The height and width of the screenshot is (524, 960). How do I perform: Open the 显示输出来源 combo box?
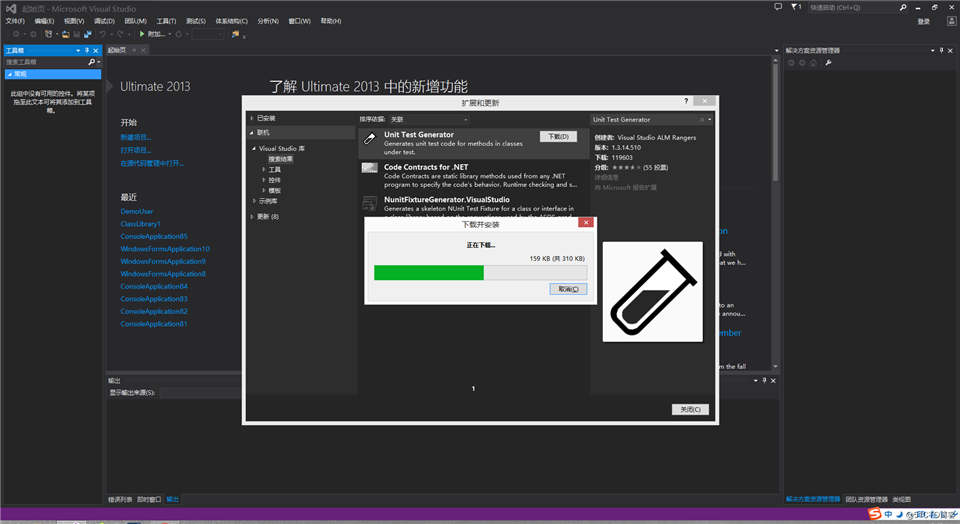(202, 393)
